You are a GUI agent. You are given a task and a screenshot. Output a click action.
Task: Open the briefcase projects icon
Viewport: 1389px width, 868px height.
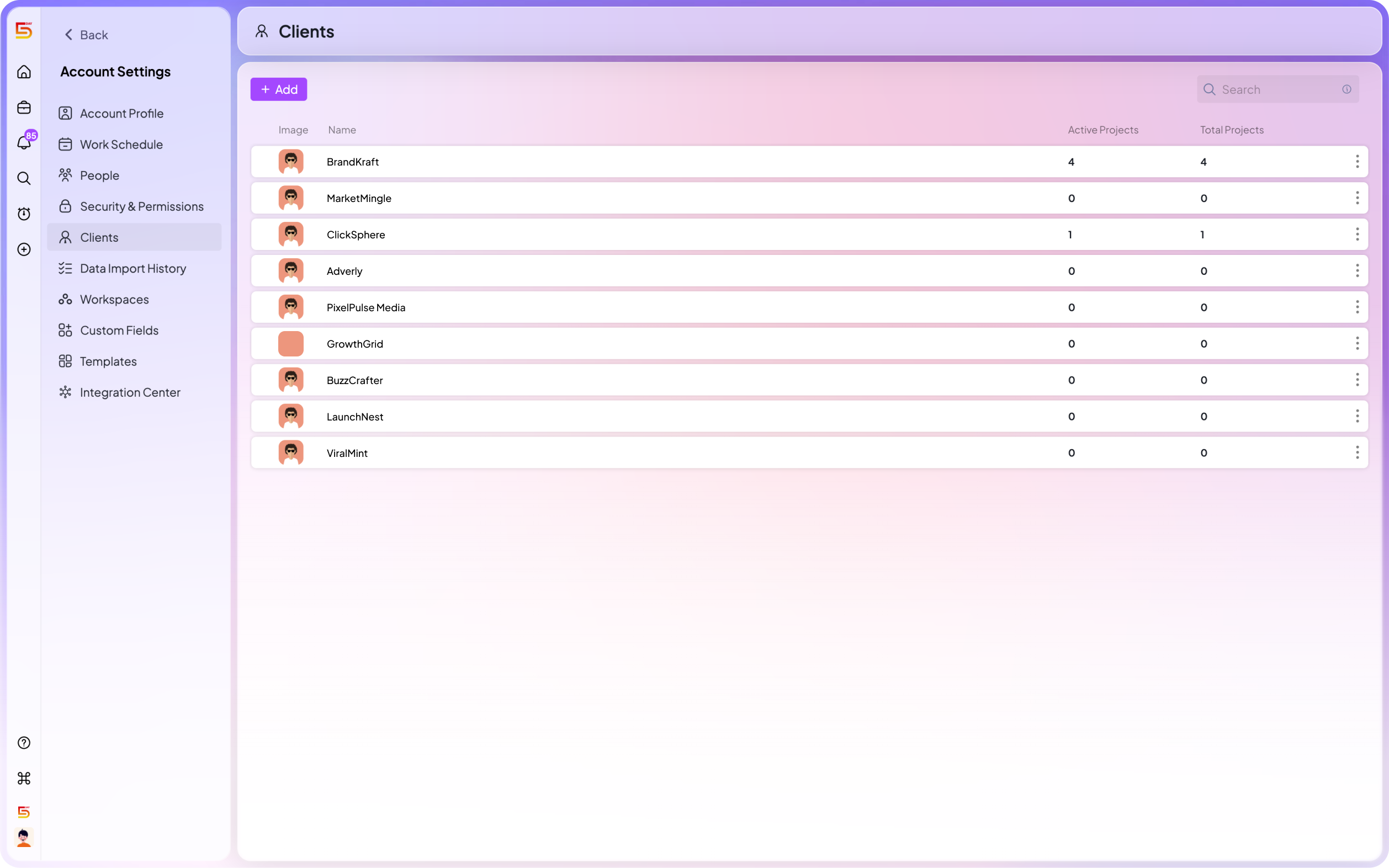click(x=24, y=108)
